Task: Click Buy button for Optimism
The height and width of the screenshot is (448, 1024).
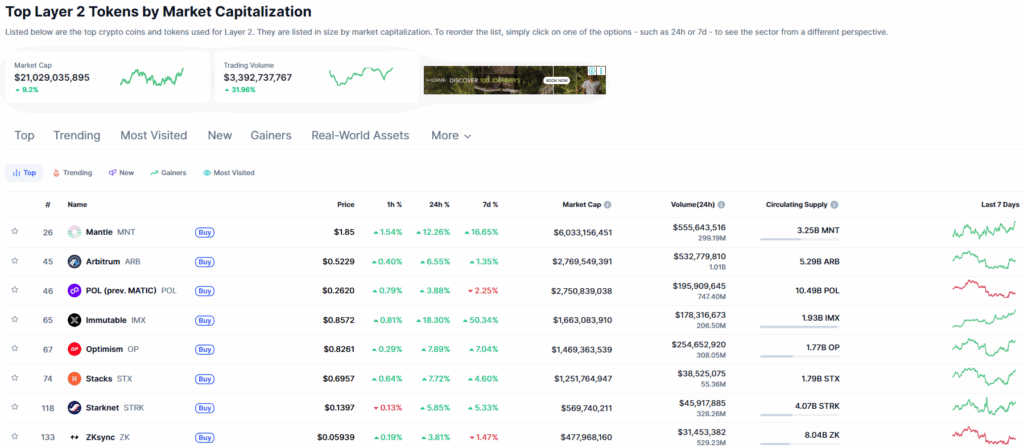Action: [204, 349]
